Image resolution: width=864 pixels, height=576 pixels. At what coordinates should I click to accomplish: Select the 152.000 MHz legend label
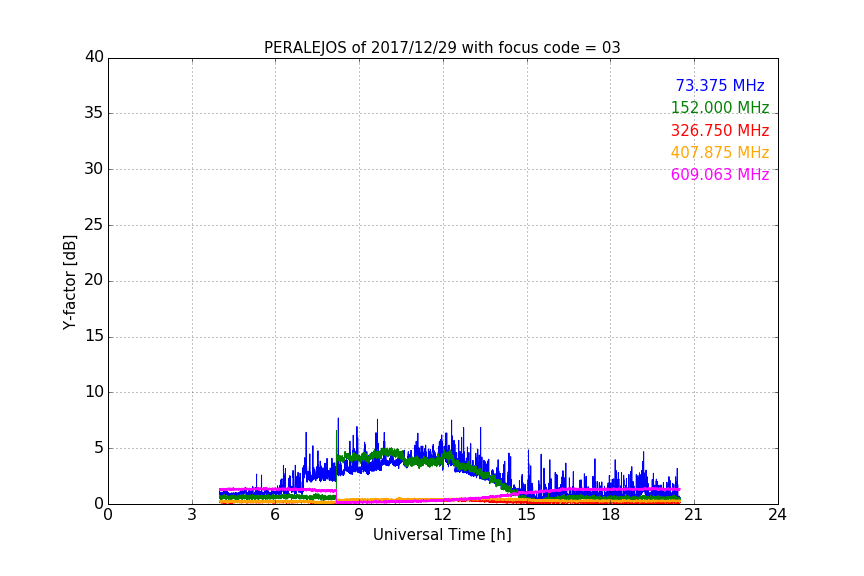(720, 107)
